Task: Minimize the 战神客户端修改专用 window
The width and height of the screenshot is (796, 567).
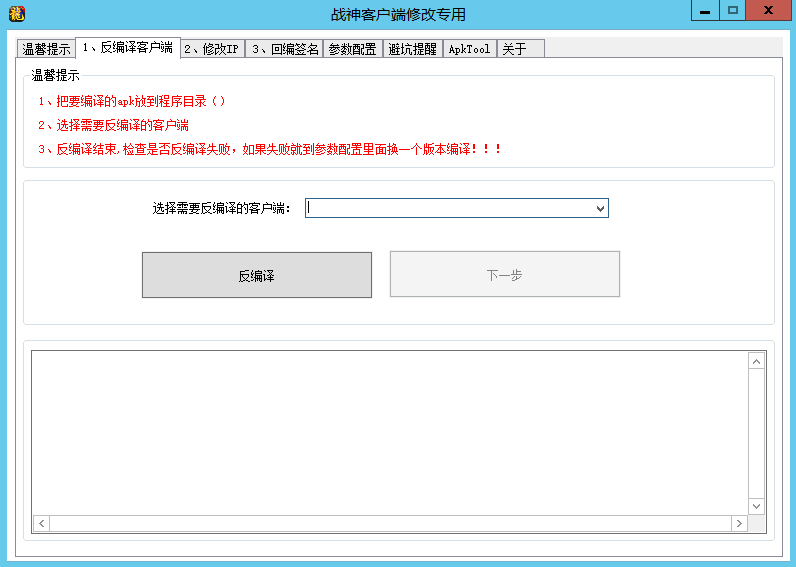Action: (706, 10)
